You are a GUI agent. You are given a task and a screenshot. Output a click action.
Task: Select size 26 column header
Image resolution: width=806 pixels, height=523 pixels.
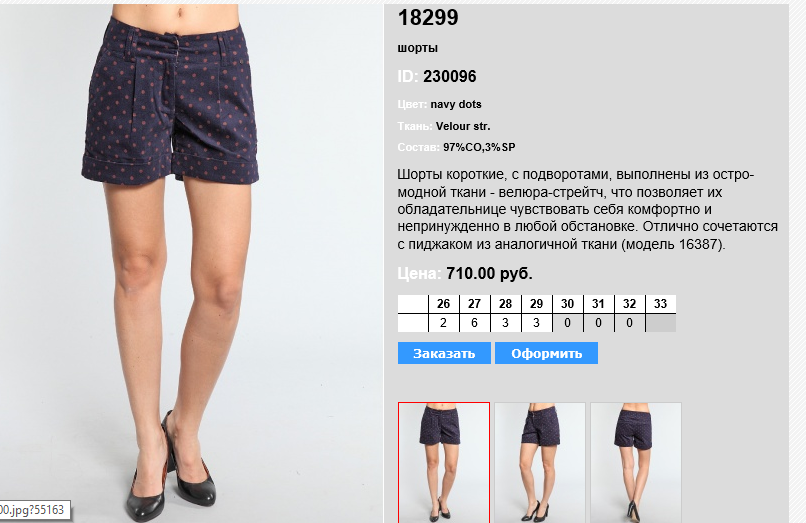444,304
